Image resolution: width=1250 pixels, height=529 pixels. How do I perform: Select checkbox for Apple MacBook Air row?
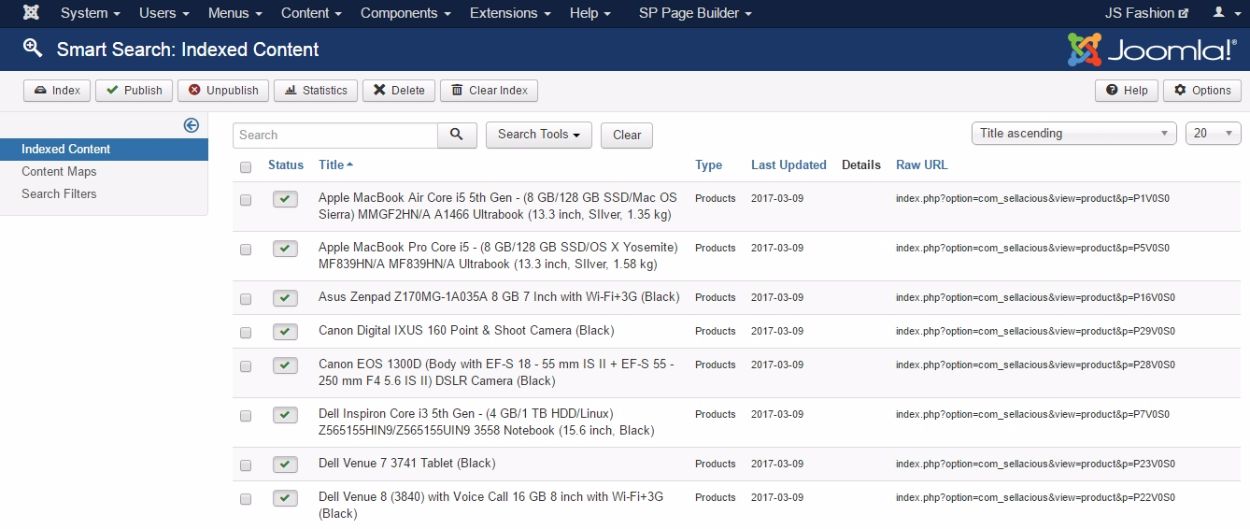tap(246, 200)
